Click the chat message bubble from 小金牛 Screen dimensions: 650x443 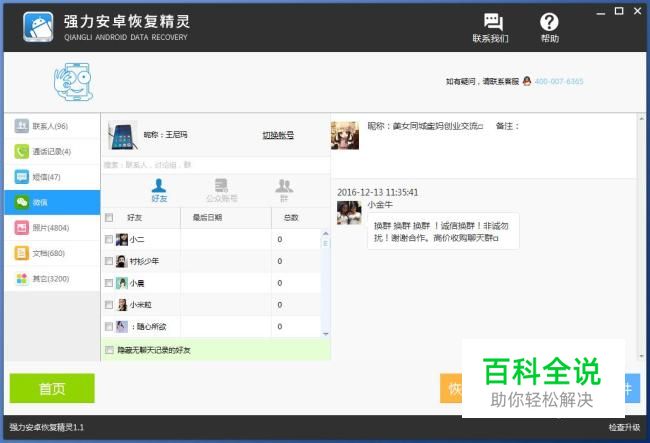click(x=443, y=231)
